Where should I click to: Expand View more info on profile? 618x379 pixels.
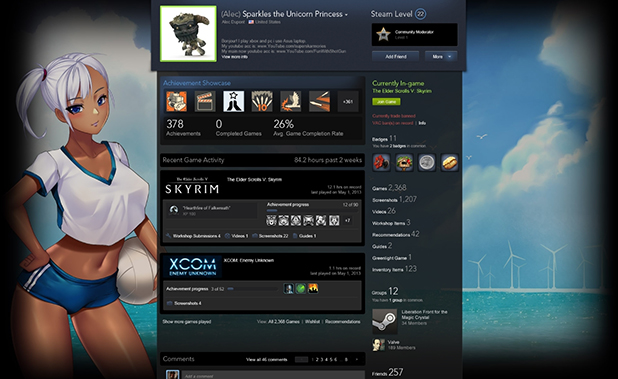point(235,57)
